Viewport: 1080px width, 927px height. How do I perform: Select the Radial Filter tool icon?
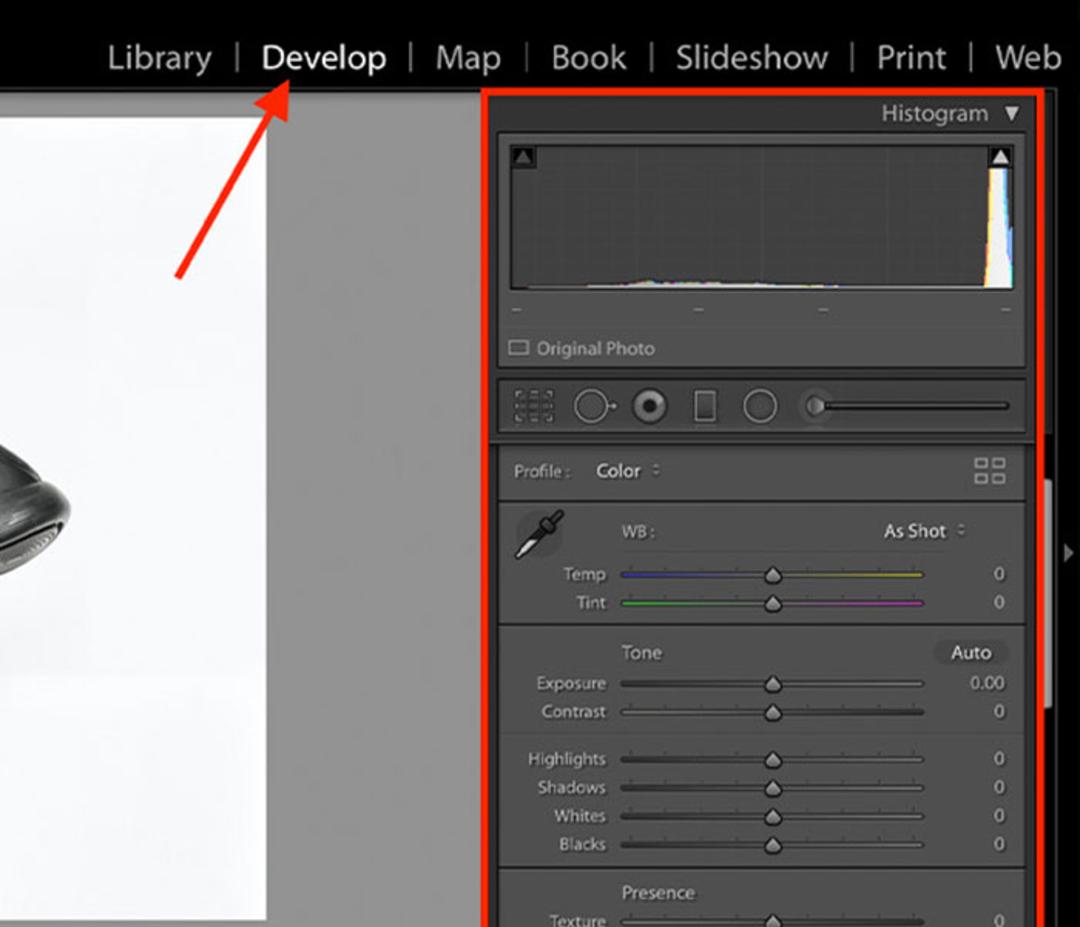(x=760, y=406)
